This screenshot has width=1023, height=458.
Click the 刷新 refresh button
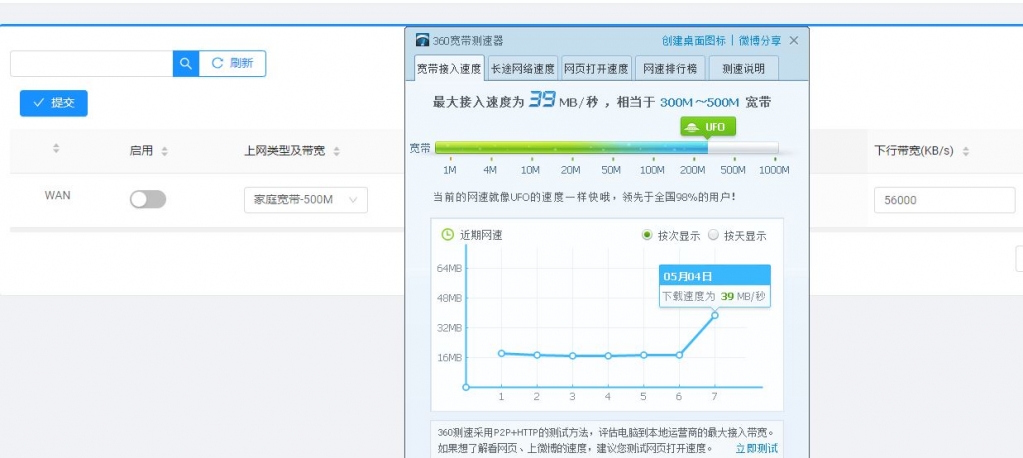pos(232,63)
